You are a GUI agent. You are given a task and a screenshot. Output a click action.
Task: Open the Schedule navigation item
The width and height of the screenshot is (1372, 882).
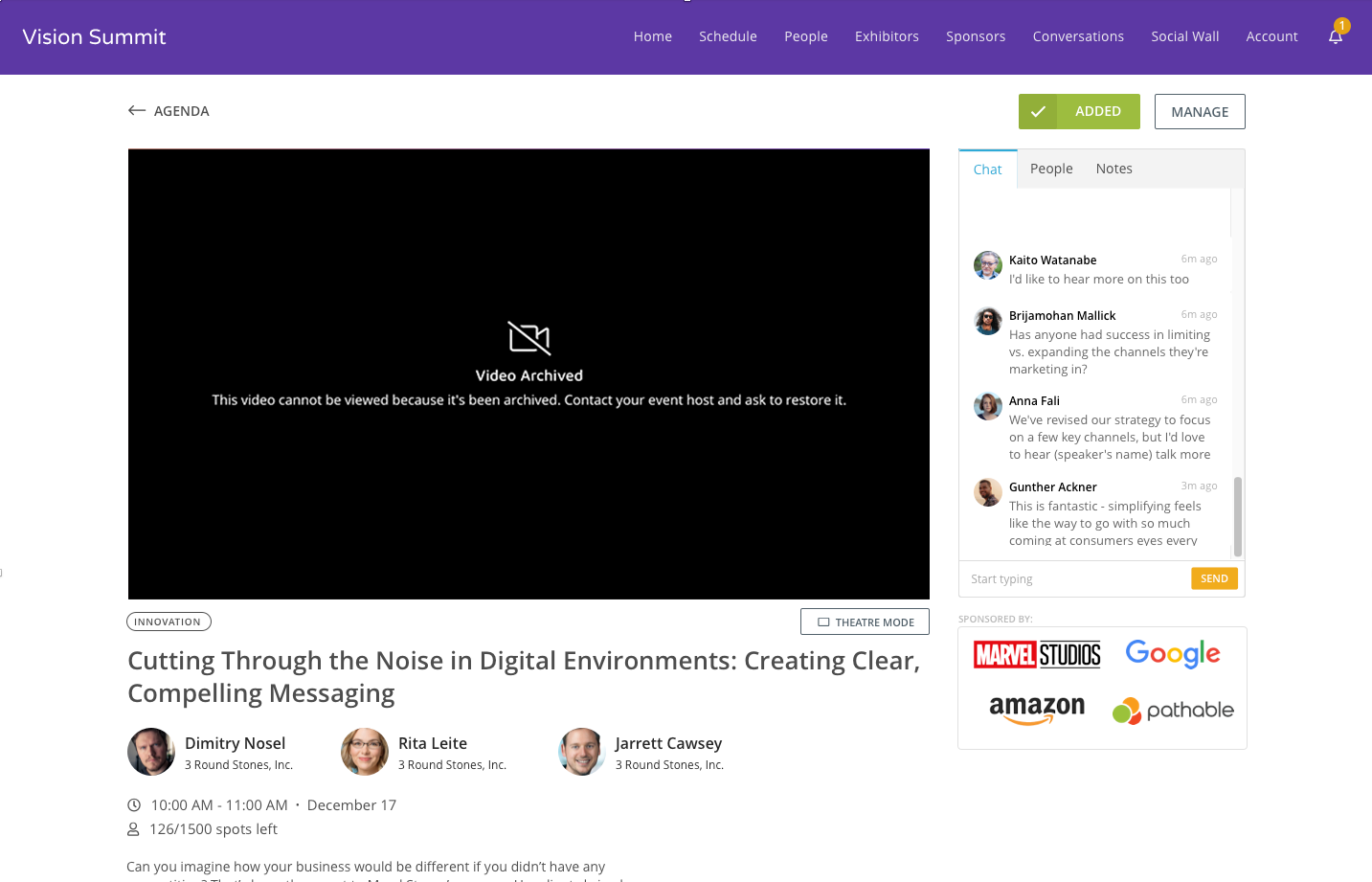pyautogui.click(x=728, y=36)
